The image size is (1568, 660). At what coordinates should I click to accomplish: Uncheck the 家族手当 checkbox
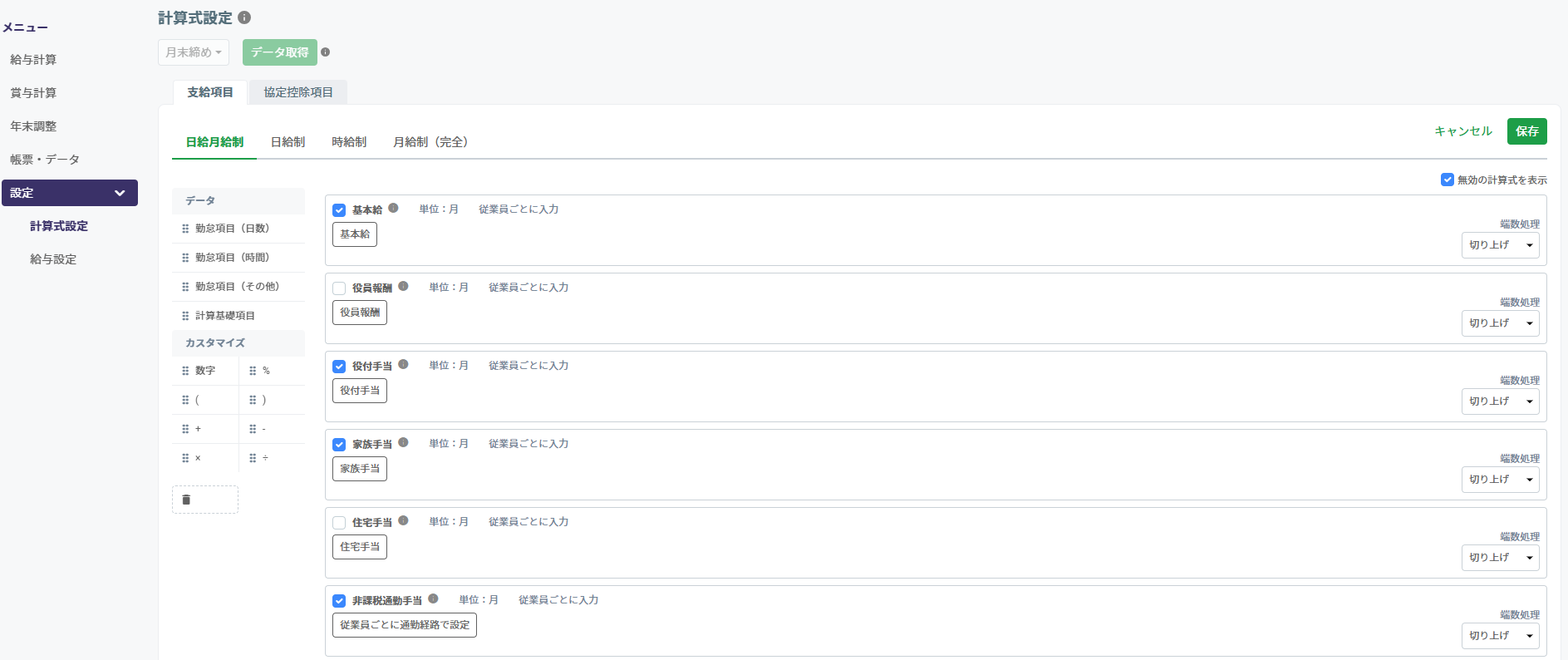(x=339, y=445)
